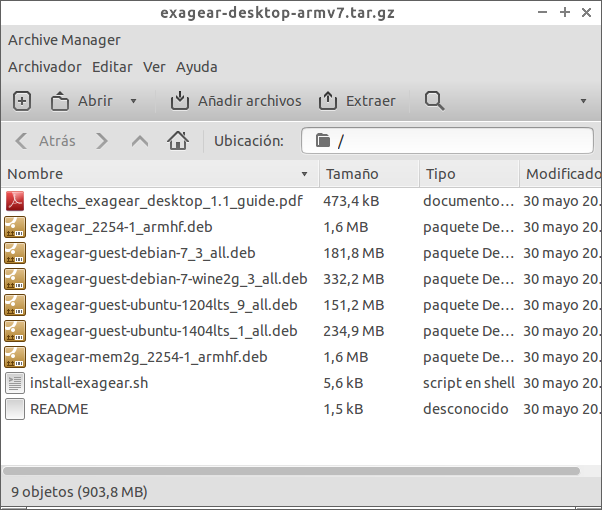Sort by the Tamaño column header
The height and width of the screenshot is (510, 602).
[369, 174]
